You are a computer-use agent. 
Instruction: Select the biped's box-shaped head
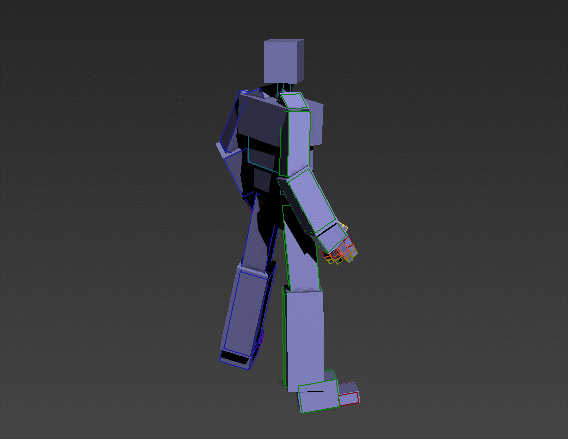[284, 61]
